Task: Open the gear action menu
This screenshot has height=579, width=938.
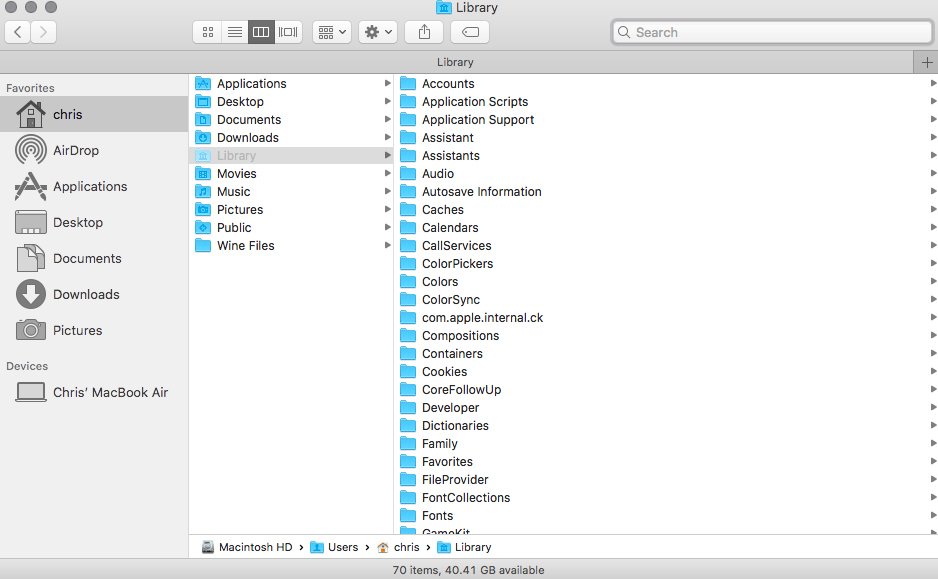Action: (x=378, y=32)
